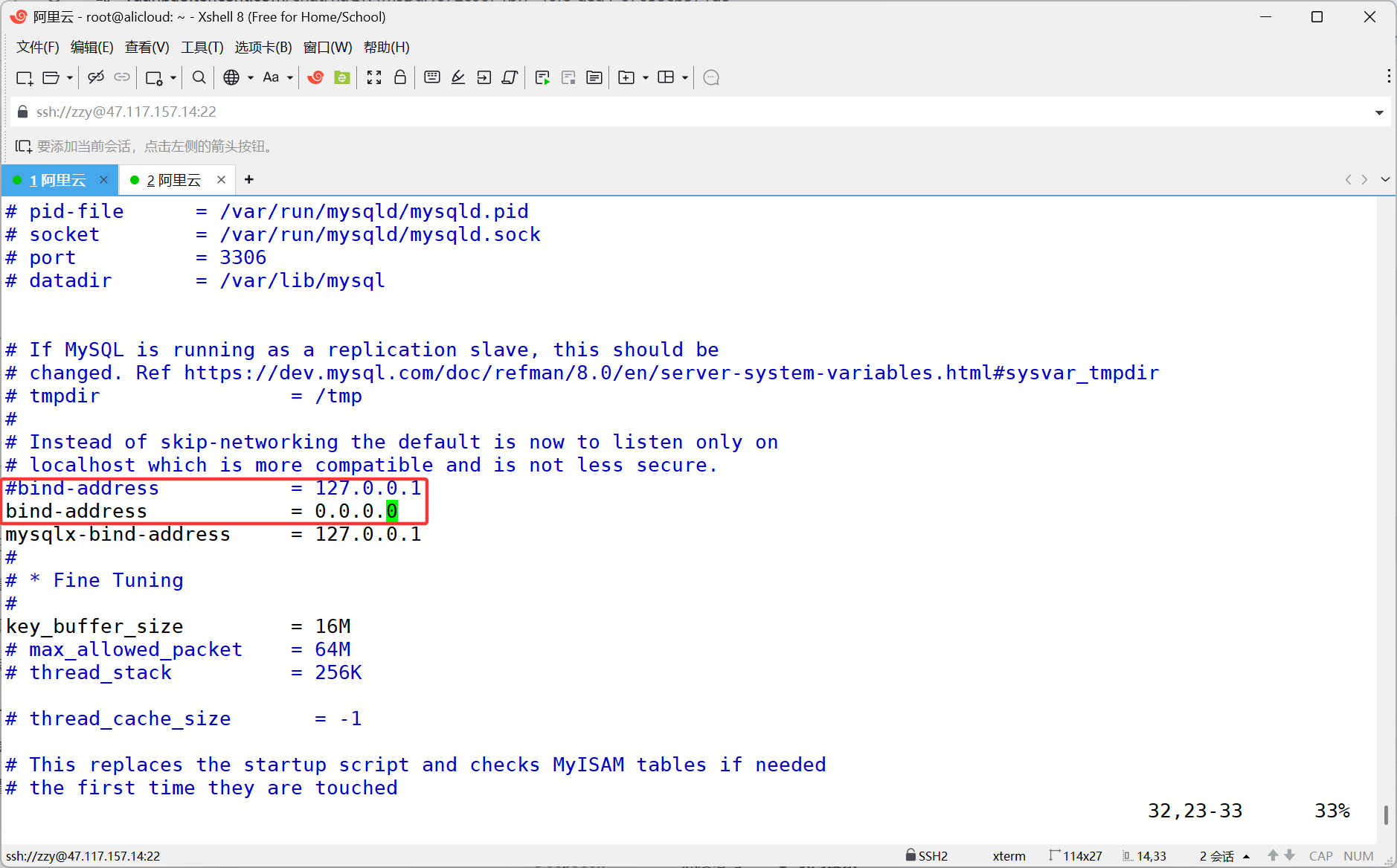Screen dimensions: 1397x868
Task: Toggle fullscreen mode icon
Action: pyautogui.click(x=374, y=77)
